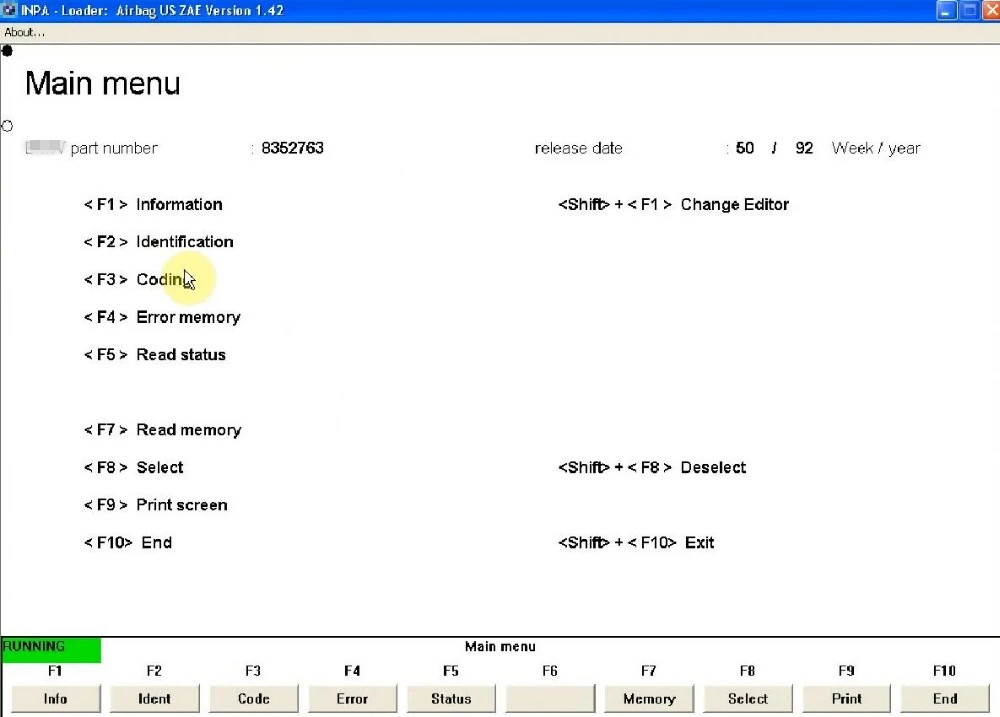Screen dimensions: 1000x717
Task: Click the Status button under F5
Action: pyautogui.click(x=451, y=699)
